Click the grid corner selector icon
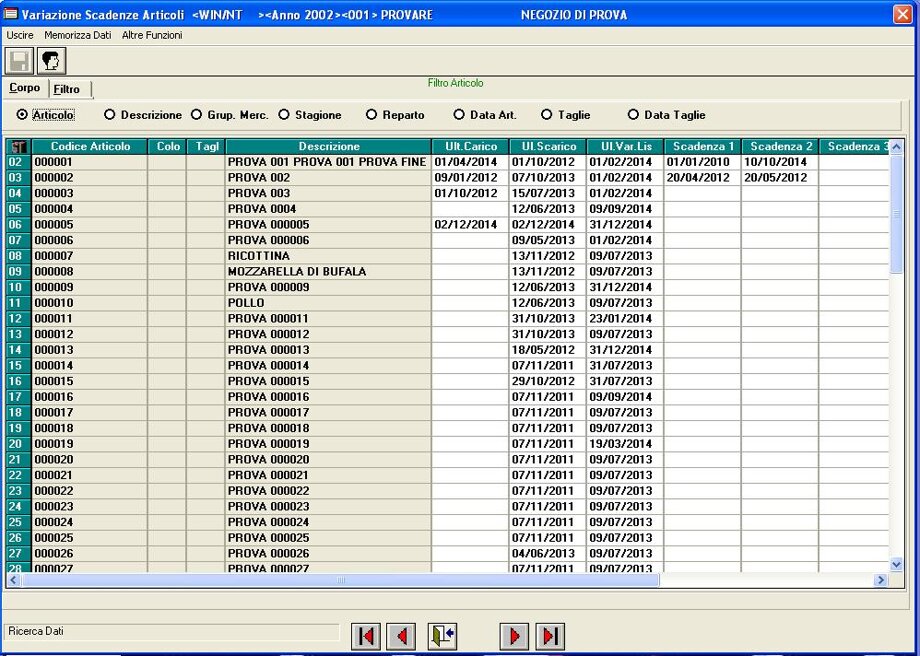The height and width of the screenshot is (656, 920). 18,147
